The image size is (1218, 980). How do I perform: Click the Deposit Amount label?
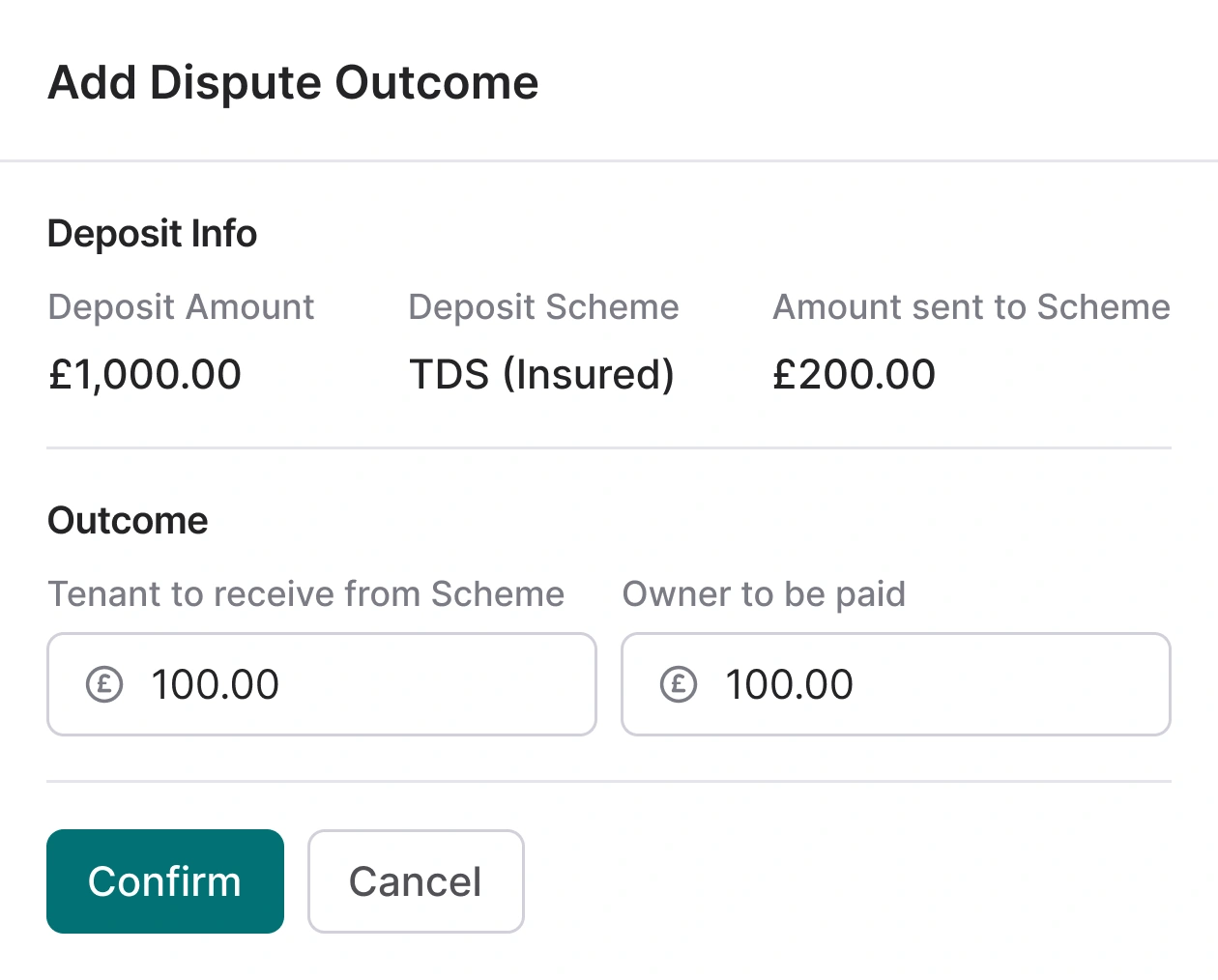click(x=180, y=306)
